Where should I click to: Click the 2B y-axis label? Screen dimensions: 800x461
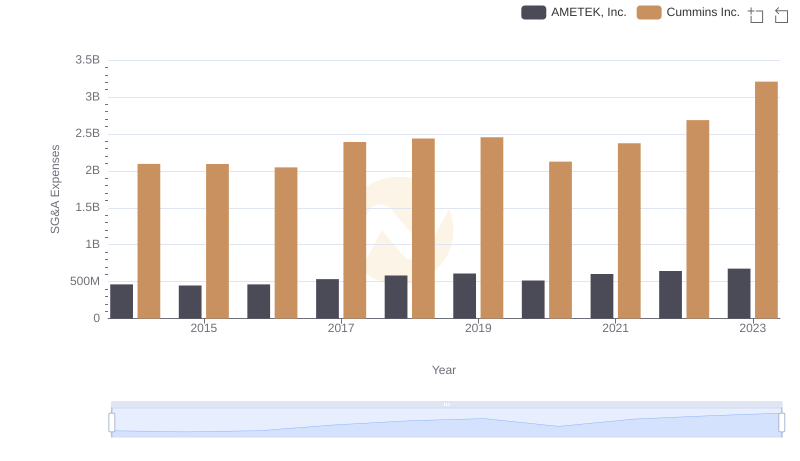pos(92,170)
